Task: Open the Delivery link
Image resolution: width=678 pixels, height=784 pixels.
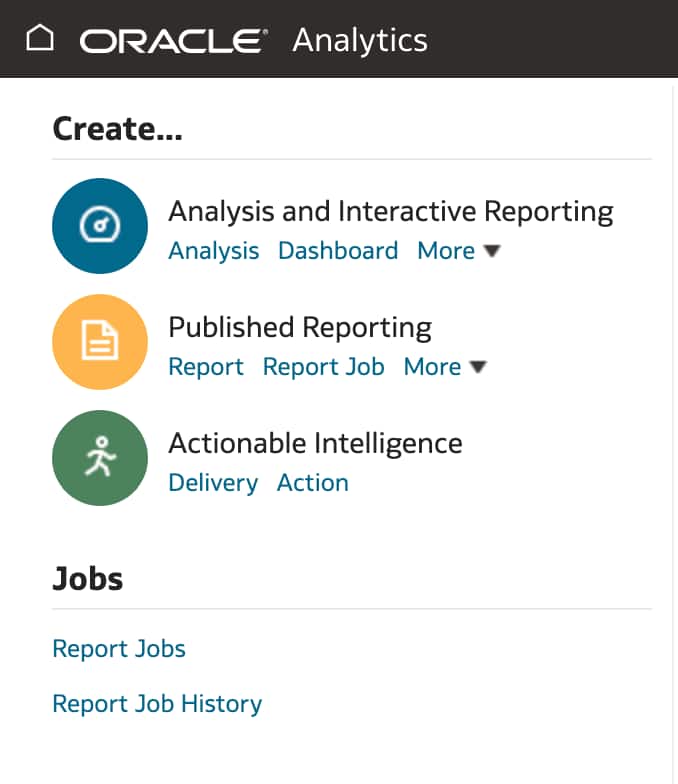Action: pyautogui.click(x=213, y=483)
